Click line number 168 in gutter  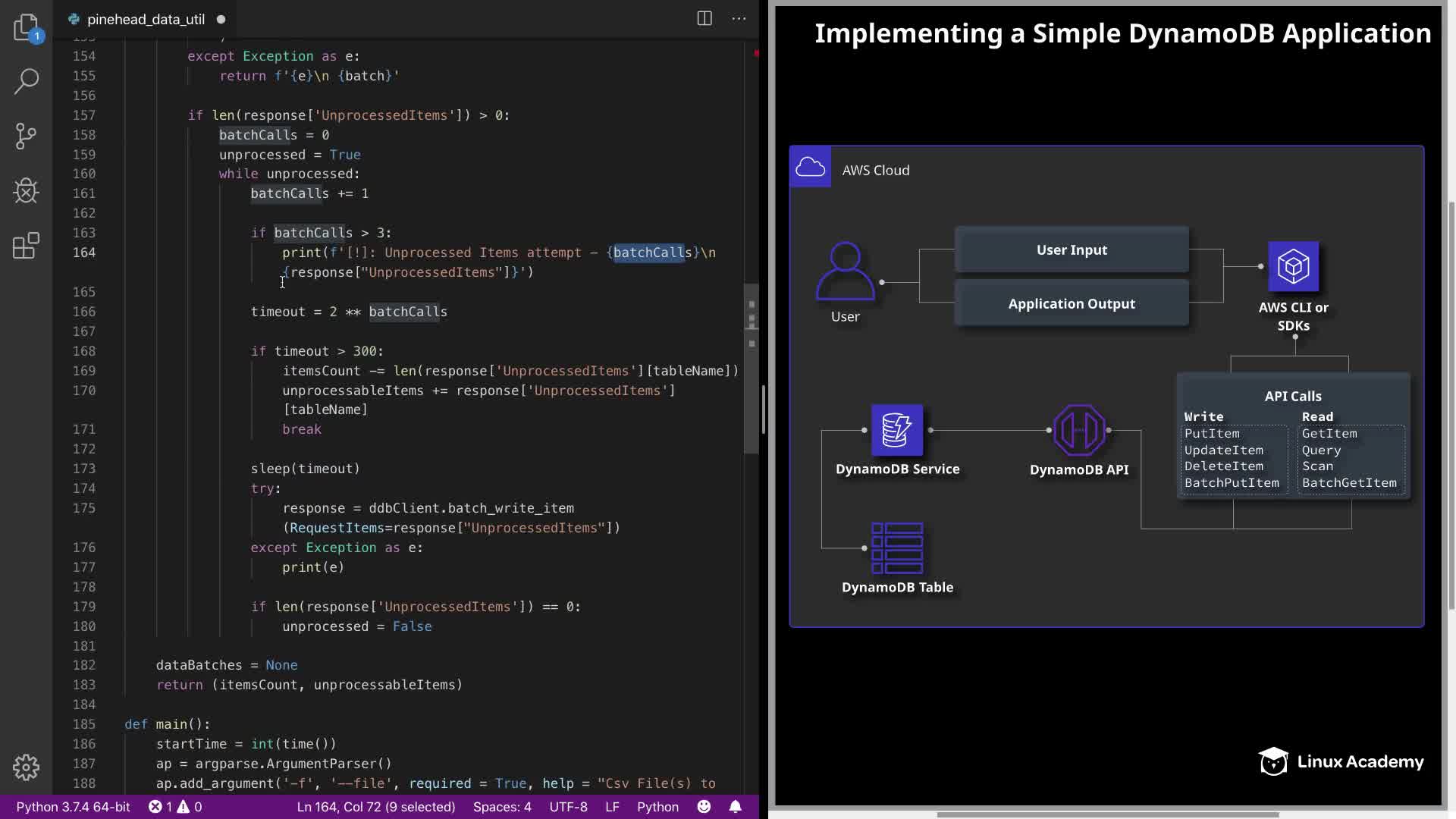click(84, 351)
